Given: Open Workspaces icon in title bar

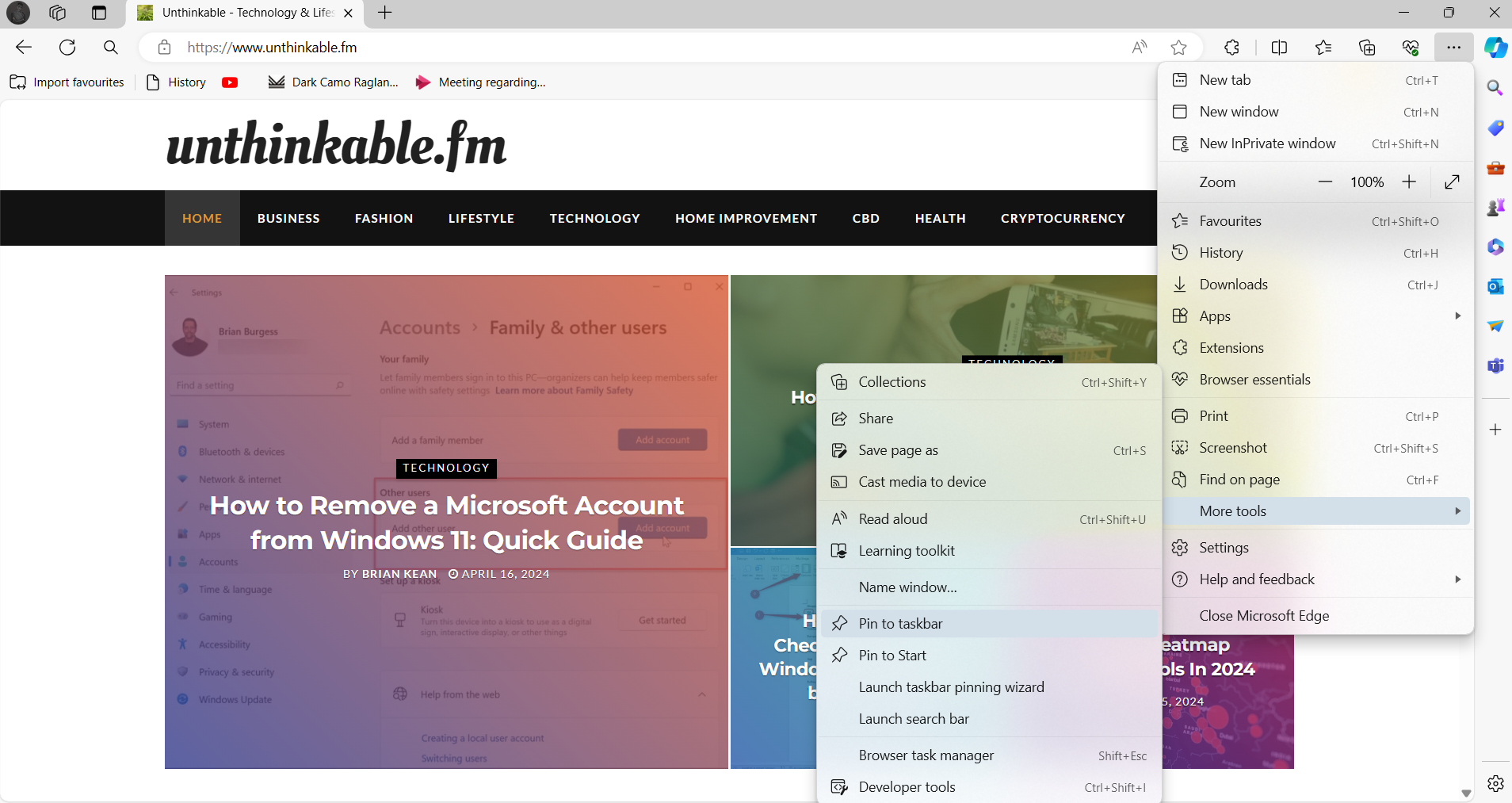Looking at the screenshot, I should click(x=58, y=13).
